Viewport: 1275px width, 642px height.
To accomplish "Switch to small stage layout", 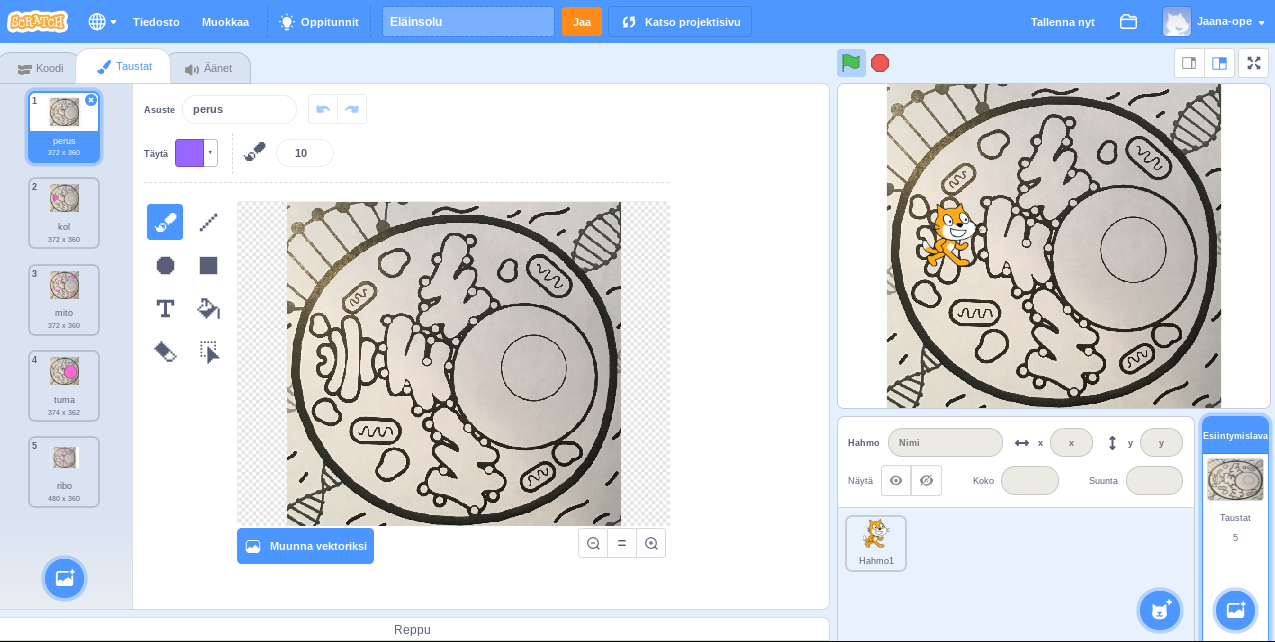I will 1189,63.
